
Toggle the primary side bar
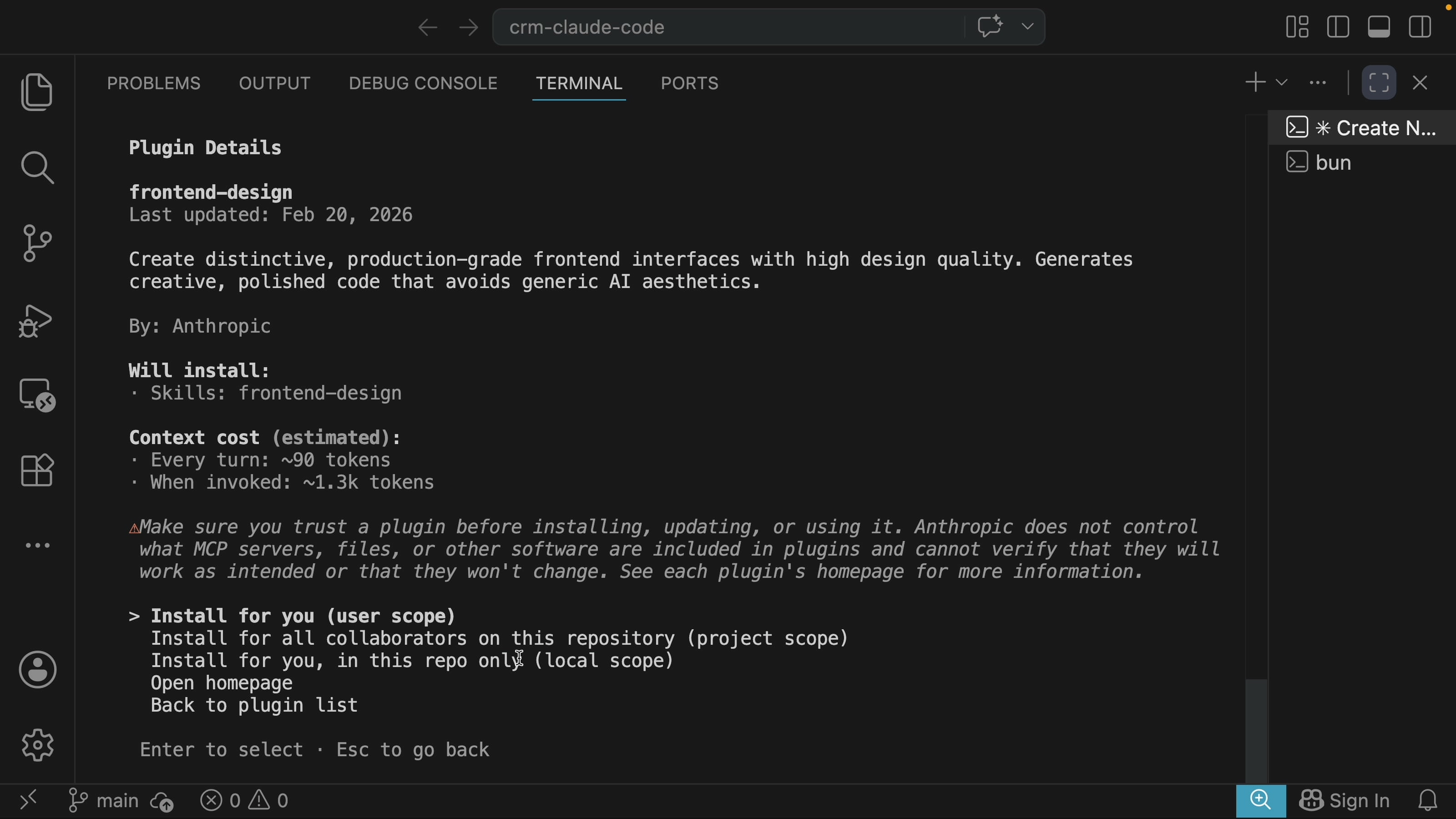(x=1338, y=26)
